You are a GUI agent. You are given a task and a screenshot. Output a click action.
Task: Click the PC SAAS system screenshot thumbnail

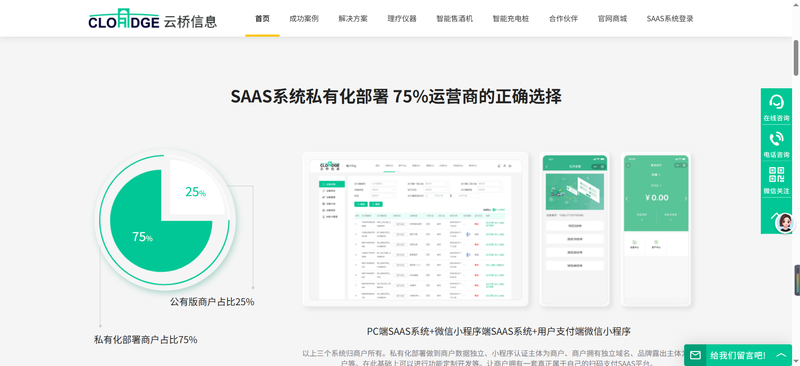point(415,229)
